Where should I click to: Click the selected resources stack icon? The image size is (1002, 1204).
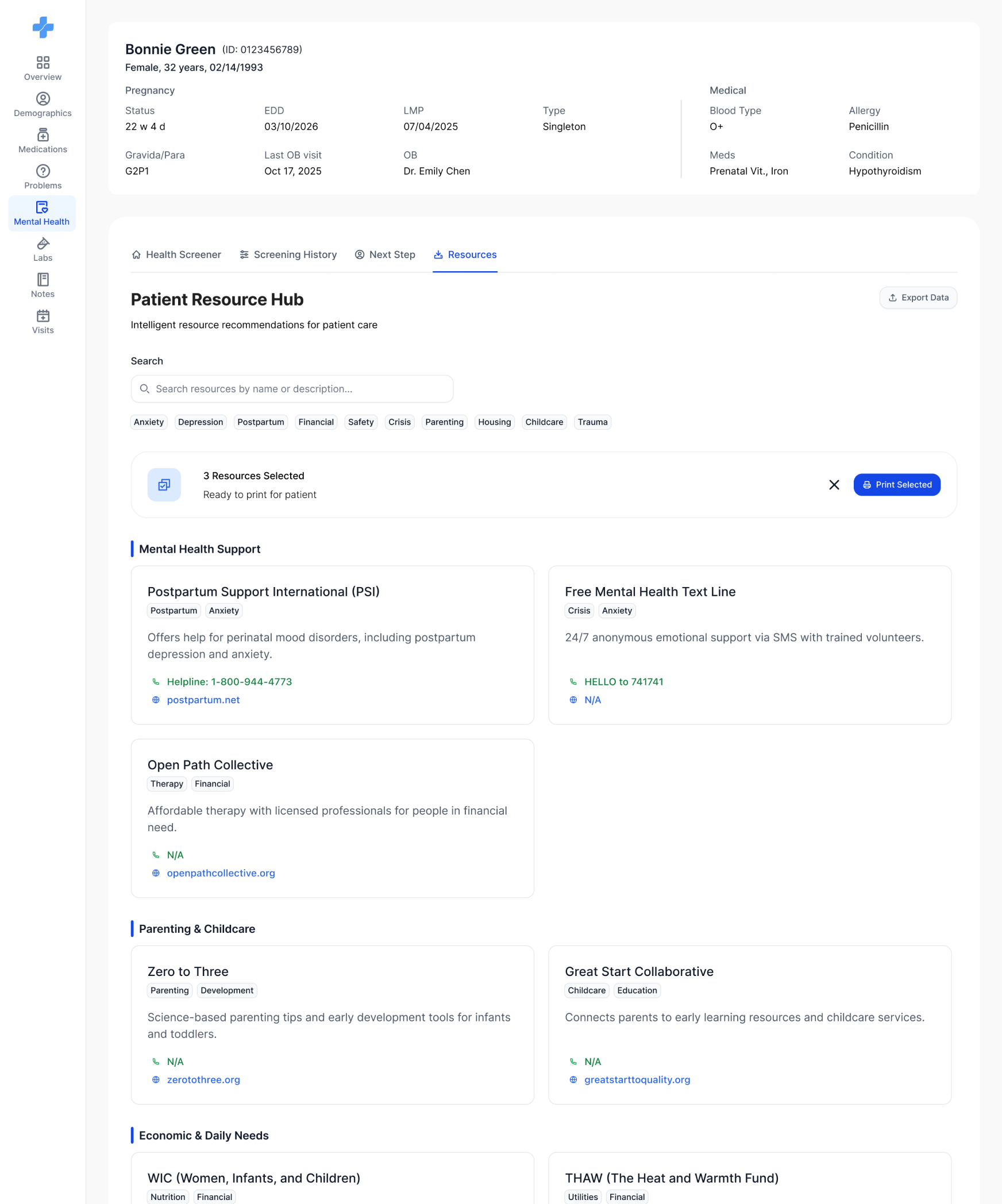[164, 485]
